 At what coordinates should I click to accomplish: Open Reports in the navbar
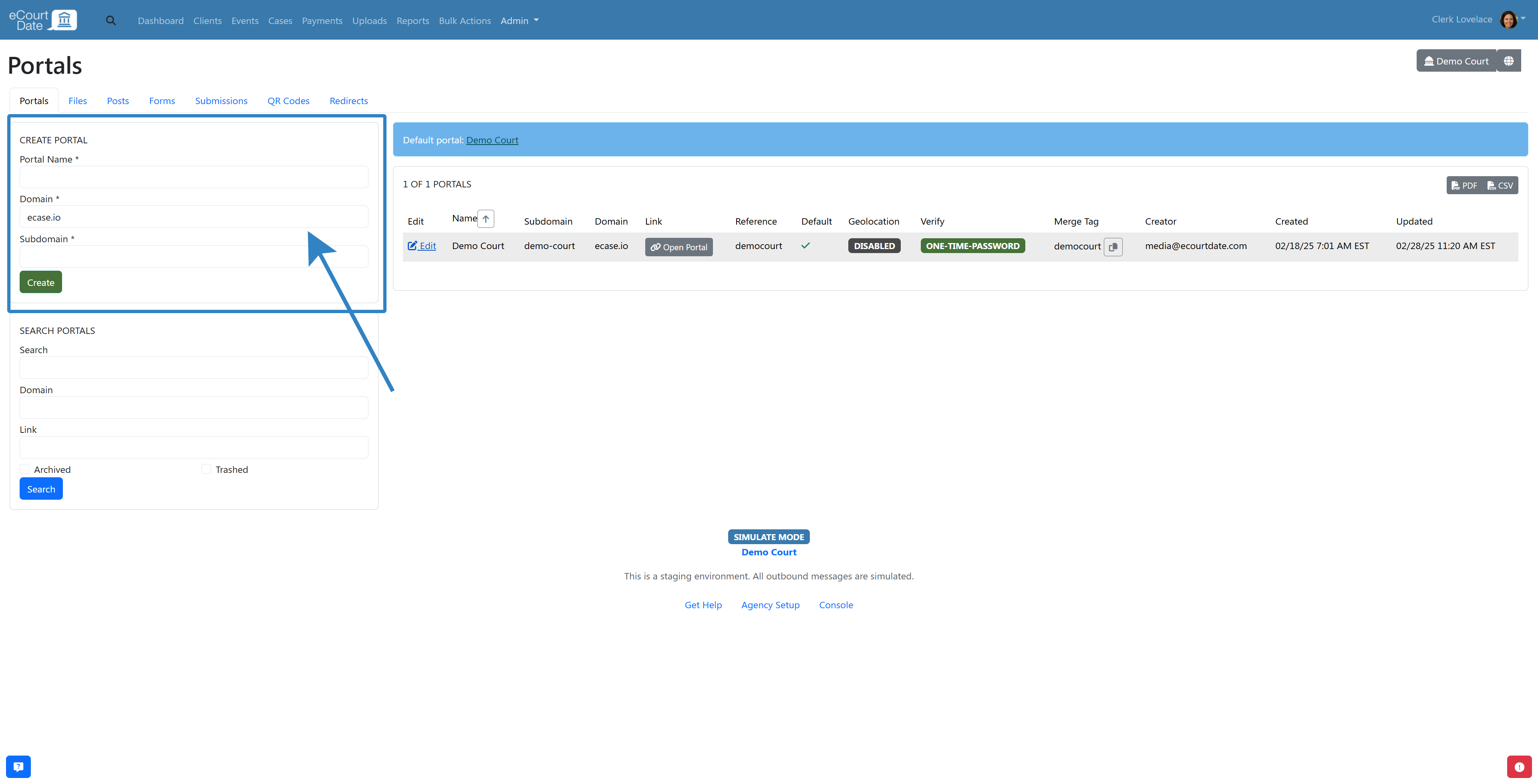click(413, 20)
